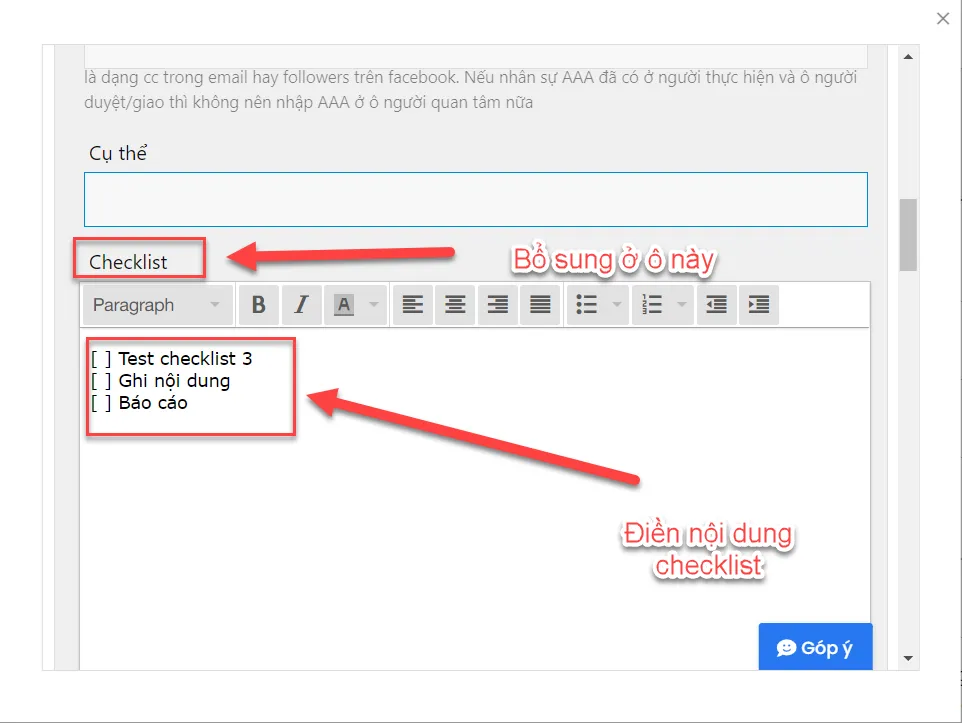Align text left
The height and width of the screenshot is (723, 962).
tap(412, 304)
